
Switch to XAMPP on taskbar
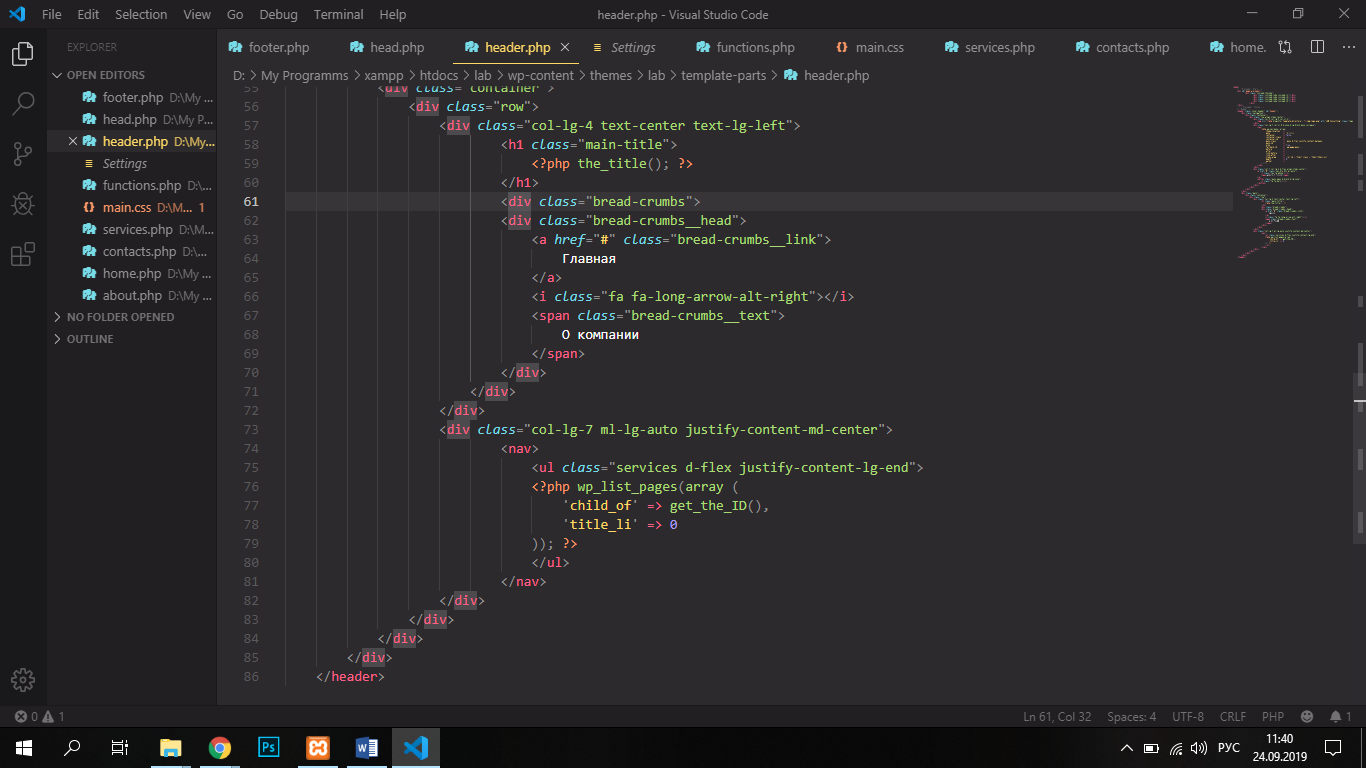point(318,747)
